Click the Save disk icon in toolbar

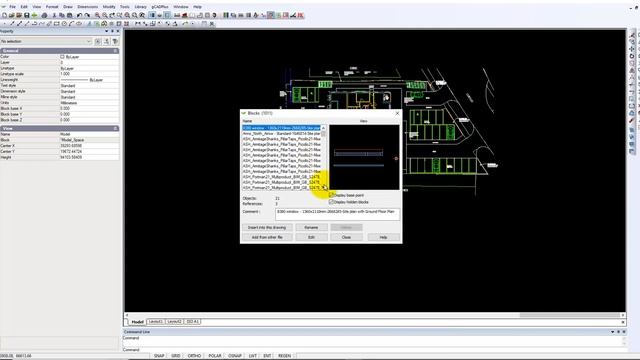point(27,15)
